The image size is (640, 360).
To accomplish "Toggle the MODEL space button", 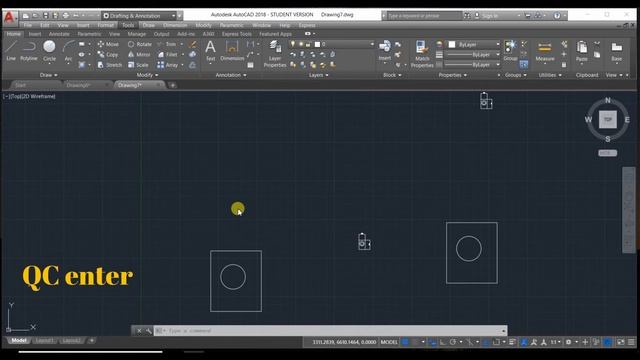I will click(x=389, y=342).
